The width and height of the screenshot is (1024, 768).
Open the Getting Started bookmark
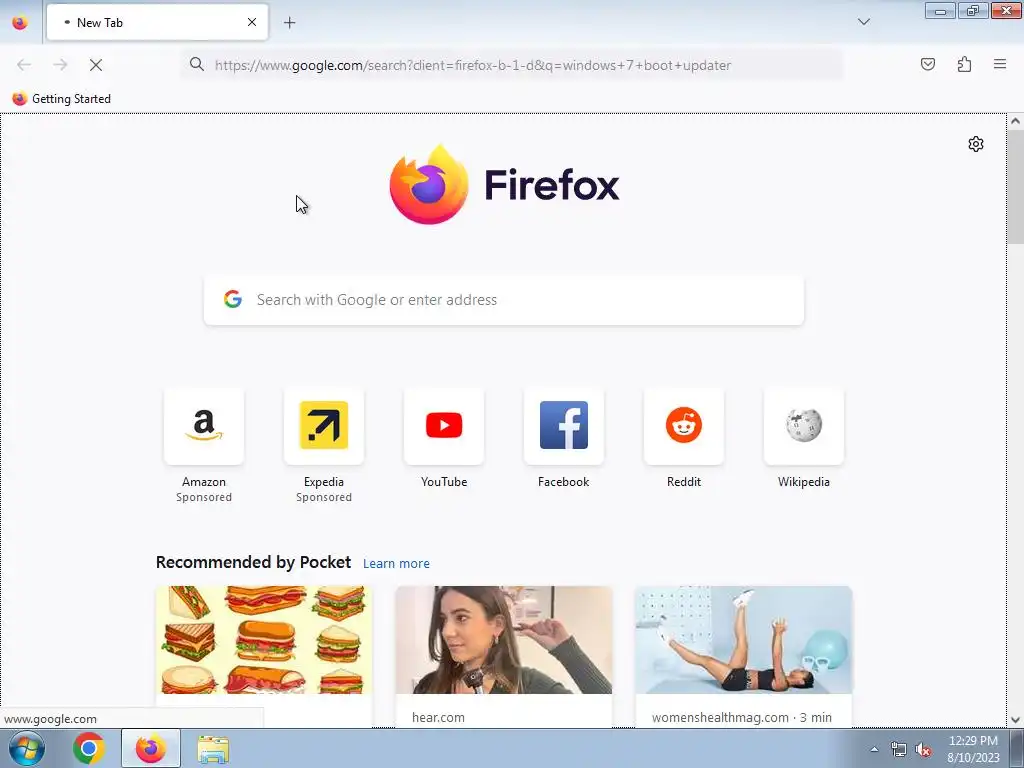61,99
